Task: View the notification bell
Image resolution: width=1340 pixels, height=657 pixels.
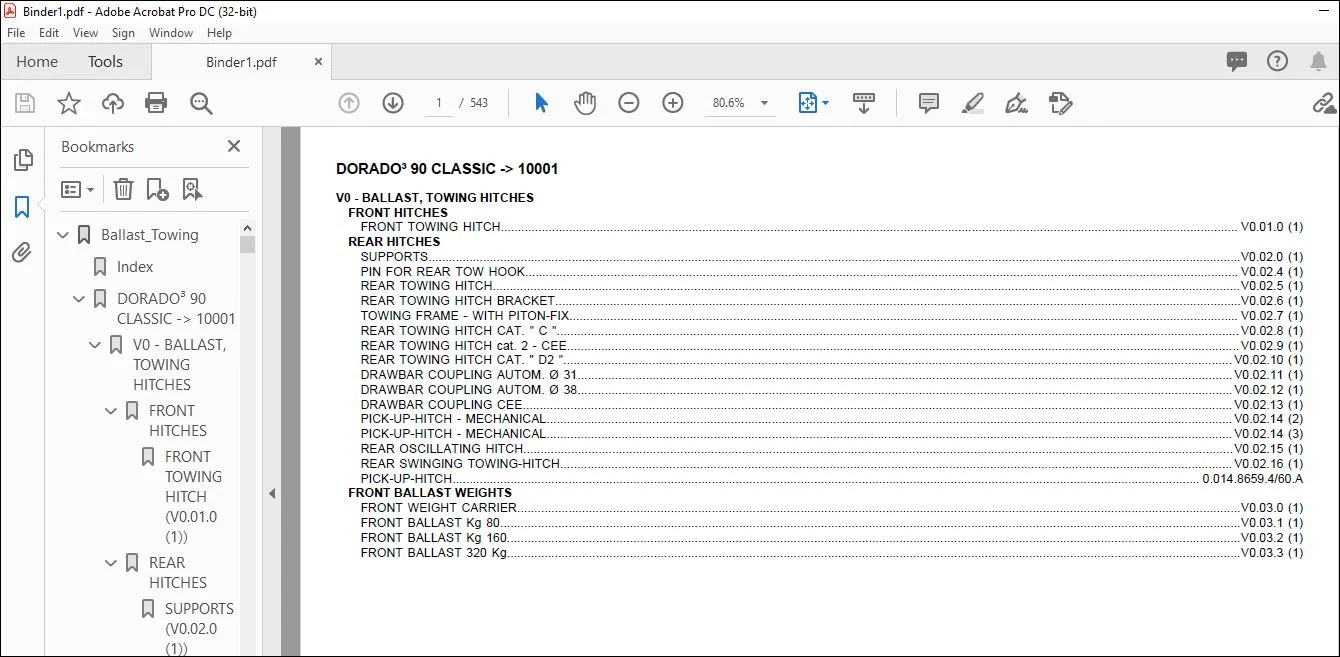Action: [1318, 62]
